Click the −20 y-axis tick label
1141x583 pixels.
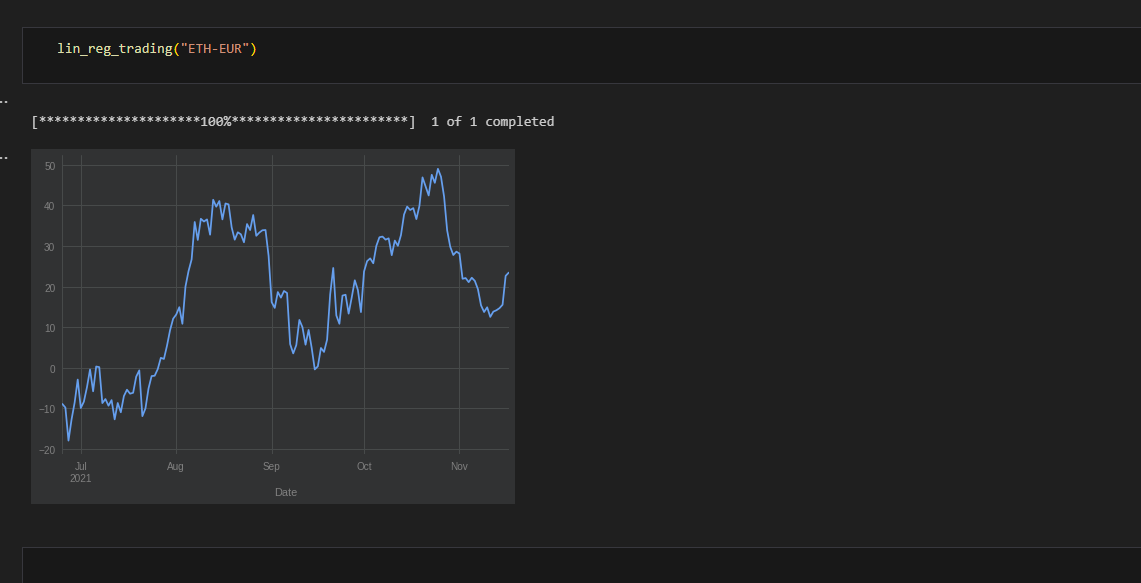[x=47, y=450]
